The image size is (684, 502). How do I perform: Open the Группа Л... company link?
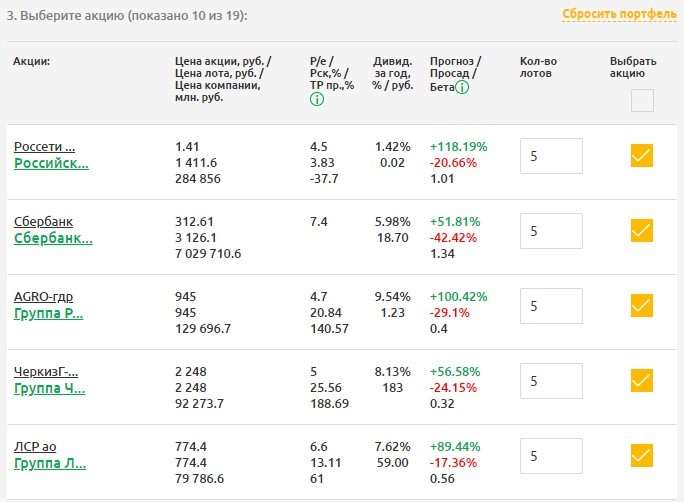pyautogui.click(x=49, y=463)
